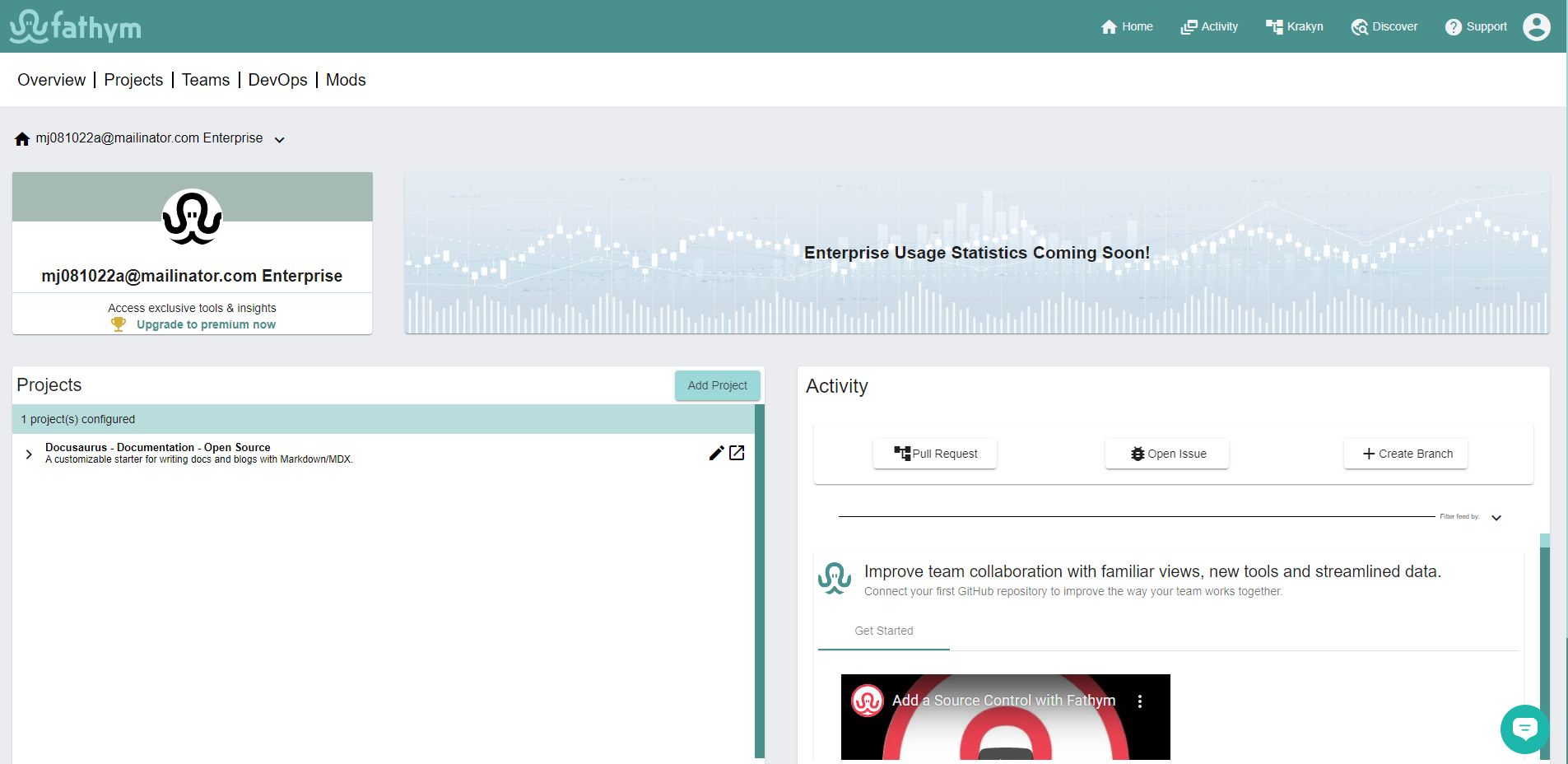Switch to the Mods tab
1568x764 pixels.
pos(346,80)
